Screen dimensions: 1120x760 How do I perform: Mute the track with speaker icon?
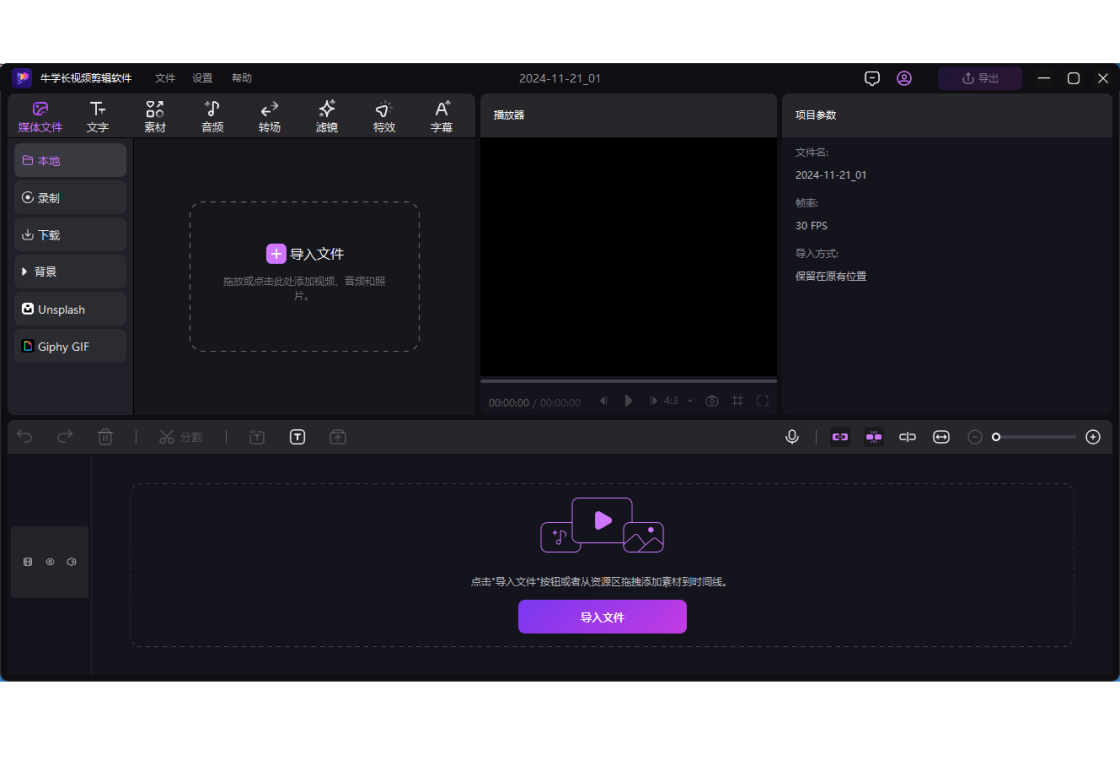71,562
